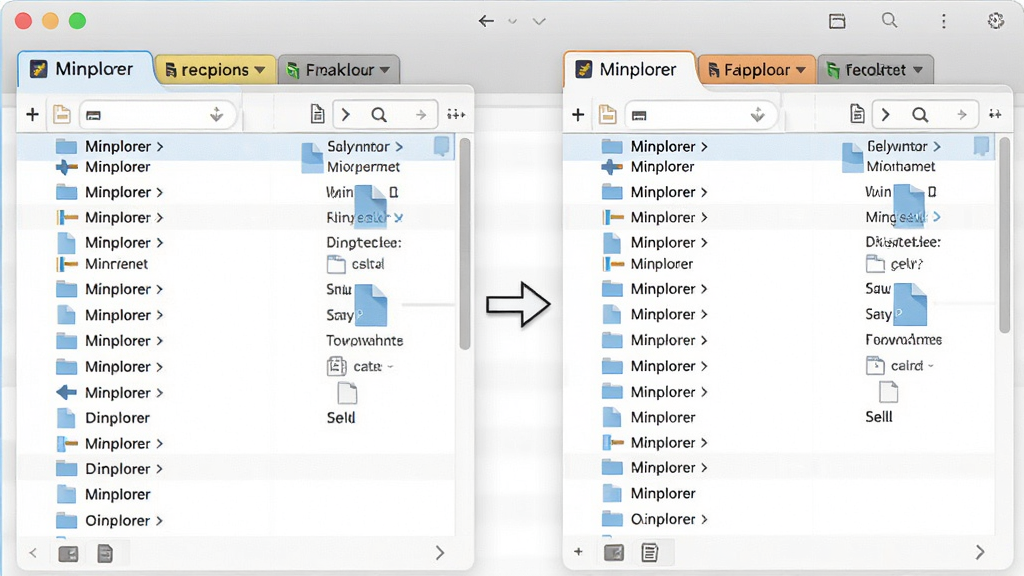The height and width of the screenshot is (576, 1024).
Task: Select the Towowahnte entry in the left pane
Action: pyautogui.click(x=364, y=341)
